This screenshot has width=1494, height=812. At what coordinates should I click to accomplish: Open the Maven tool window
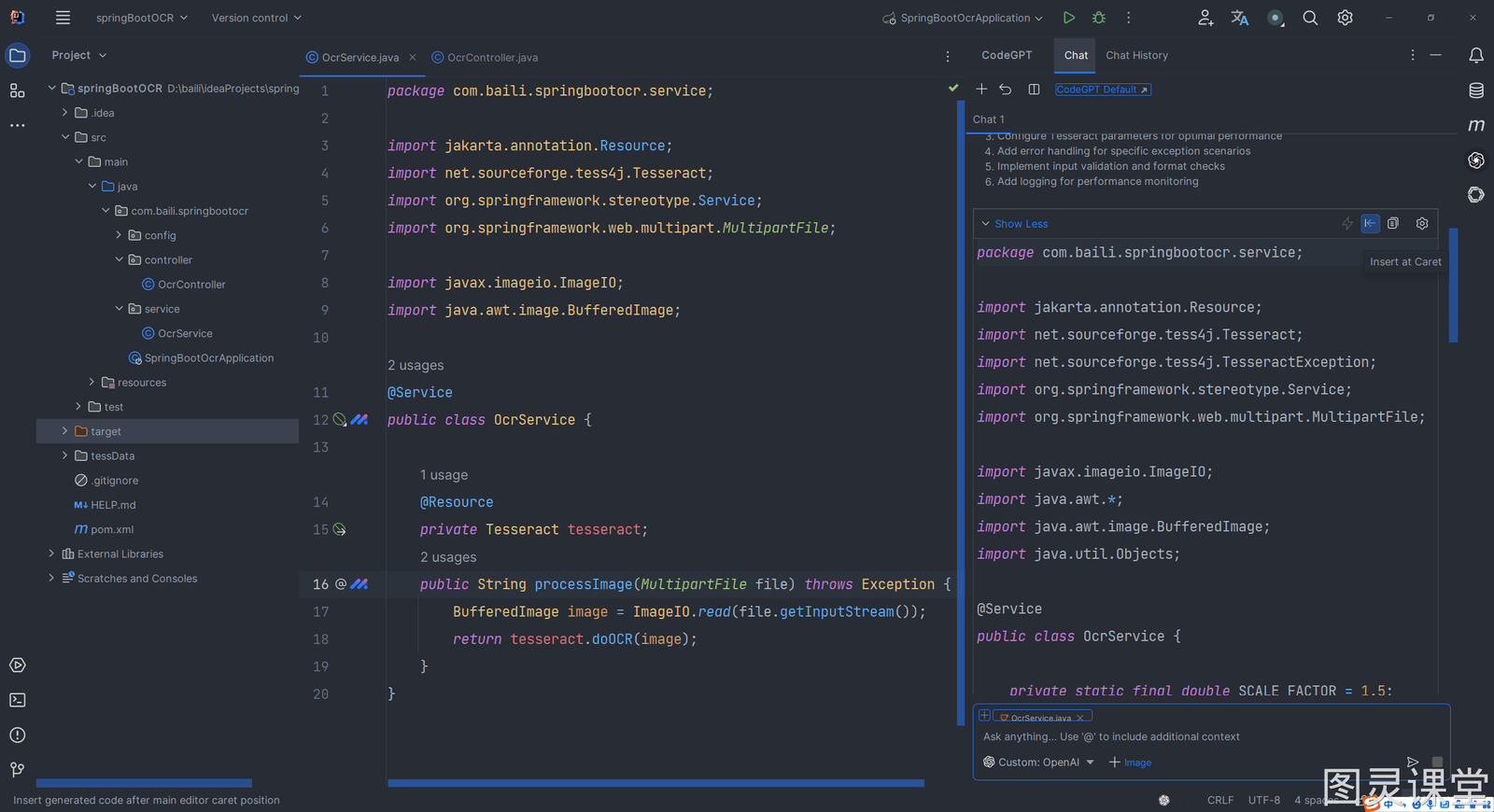1476,125
